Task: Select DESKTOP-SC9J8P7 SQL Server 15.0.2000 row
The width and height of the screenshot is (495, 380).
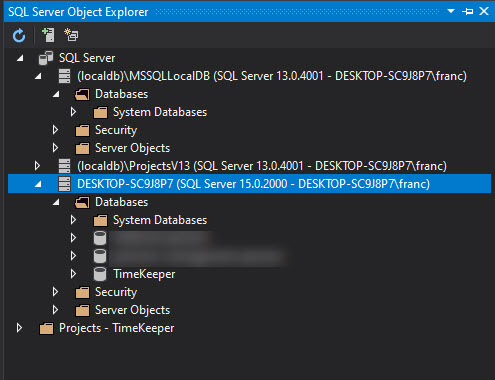Action: tap(249, 184)
